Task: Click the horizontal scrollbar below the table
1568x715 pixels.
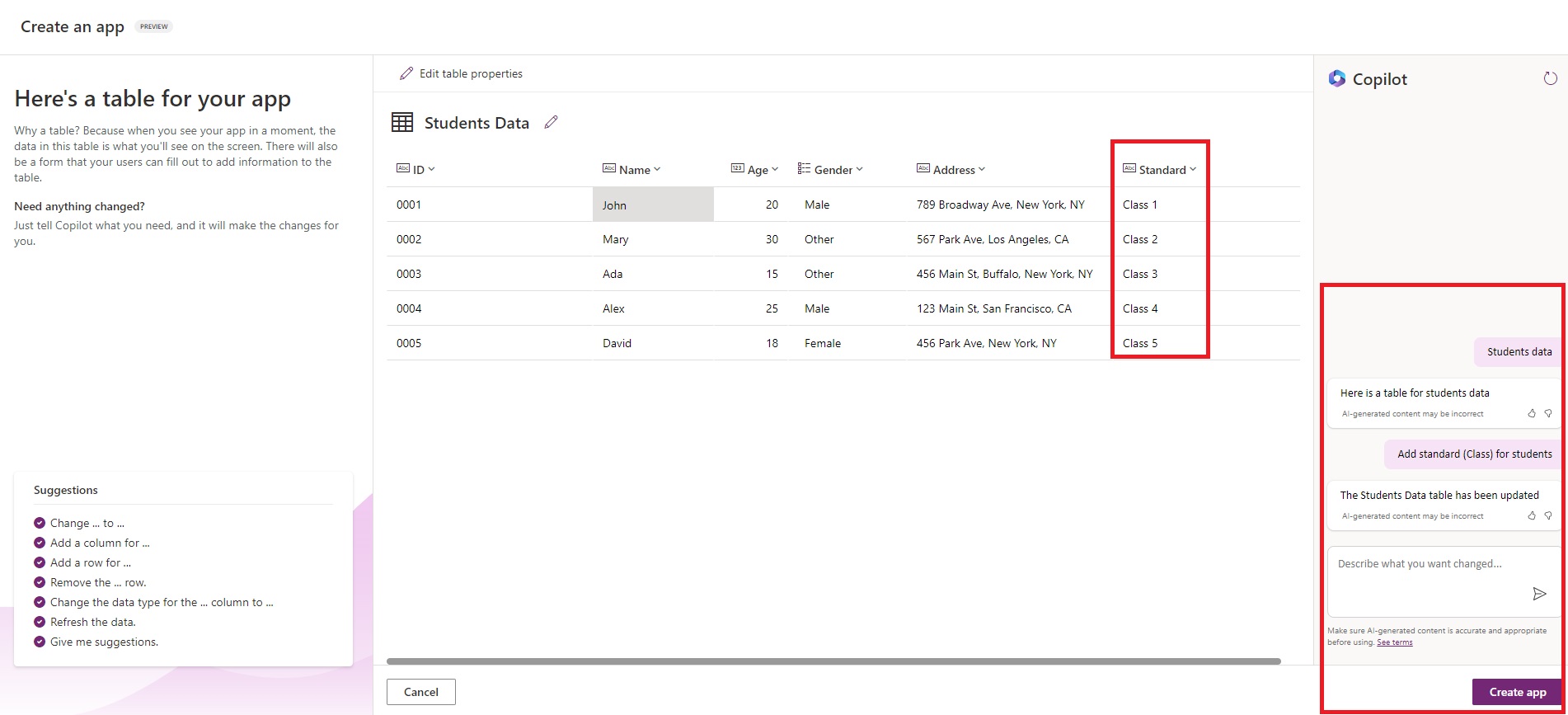Action: click(x=833, y=661)
